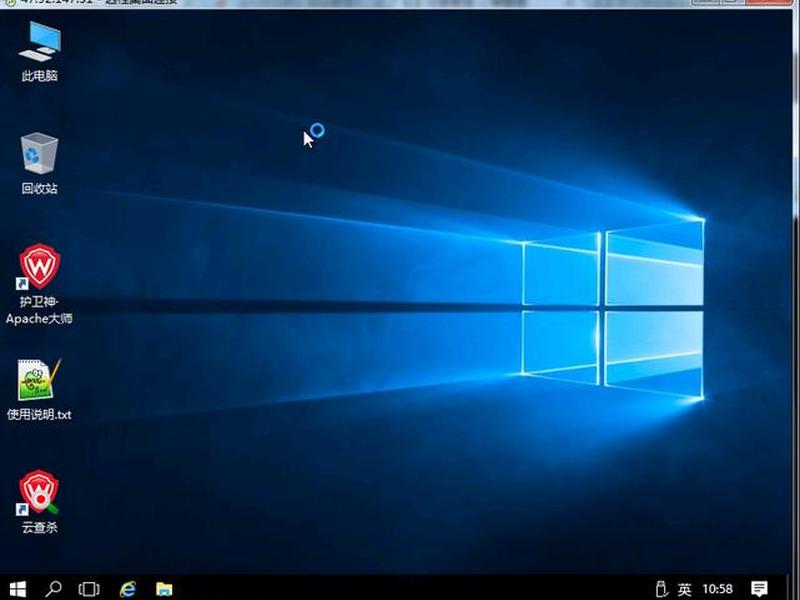Click the USB device tray icon
The height and width of the screenshot is (600, 800).
661,589
